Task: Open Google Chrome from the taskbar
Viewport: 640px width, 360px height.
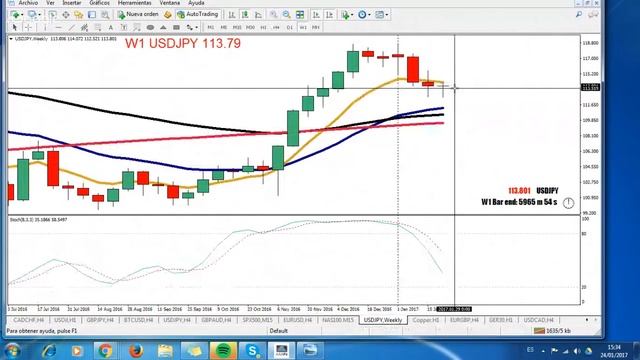Action: coord(105,351)
